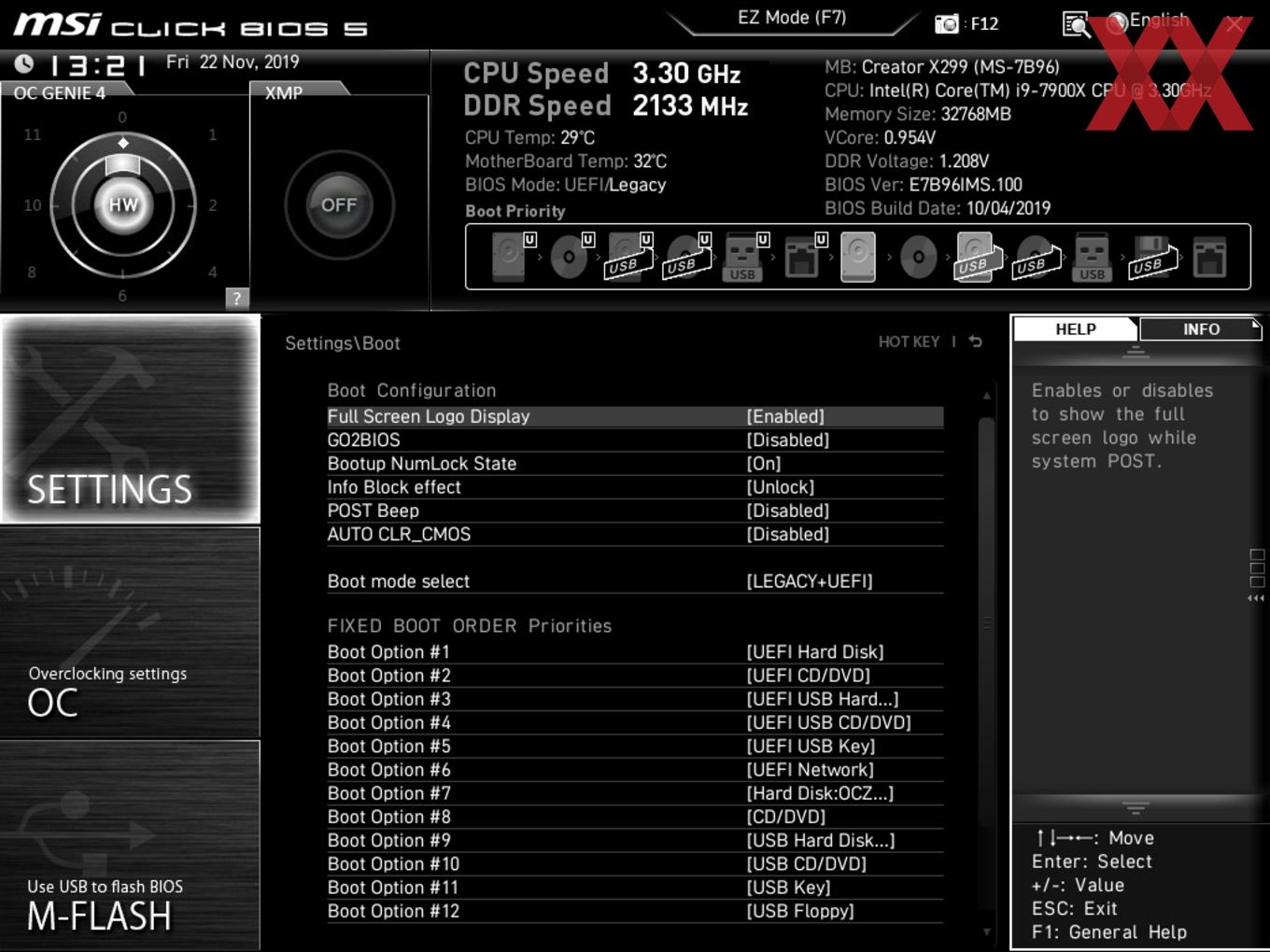Viewport: 1270px width, 952px height.
Task: Click the DDR Speed 2133 MHz readout
Action: (606, 105)
